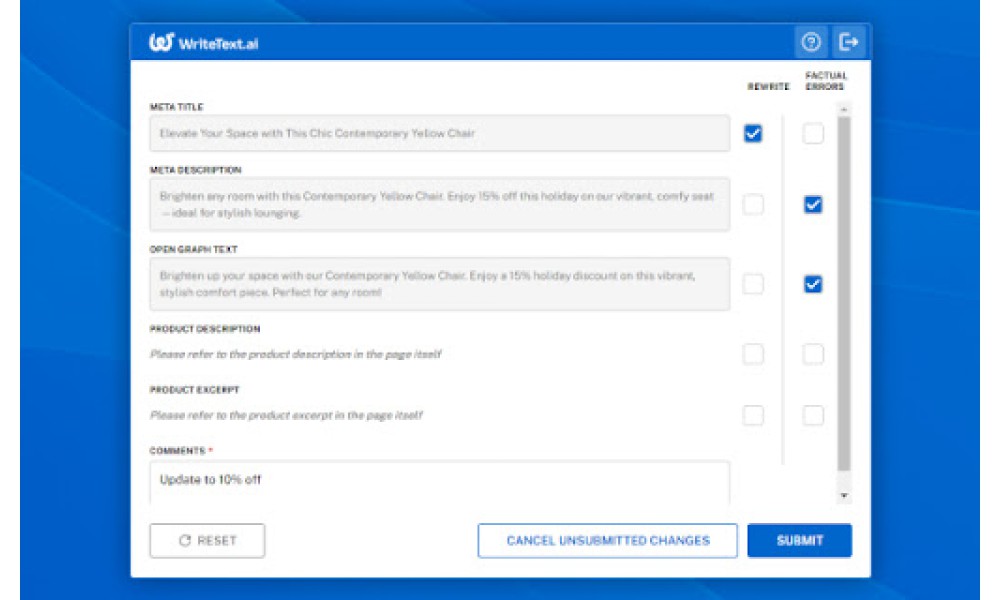Screen dimensions: 1000x600
Task: Check Rewrite for Open Graph Text
Action: click(x=753, y=284)
